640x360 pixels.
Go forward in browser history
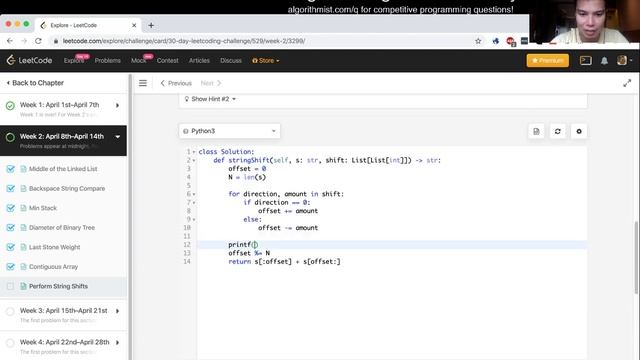click(x=24, y=41)
